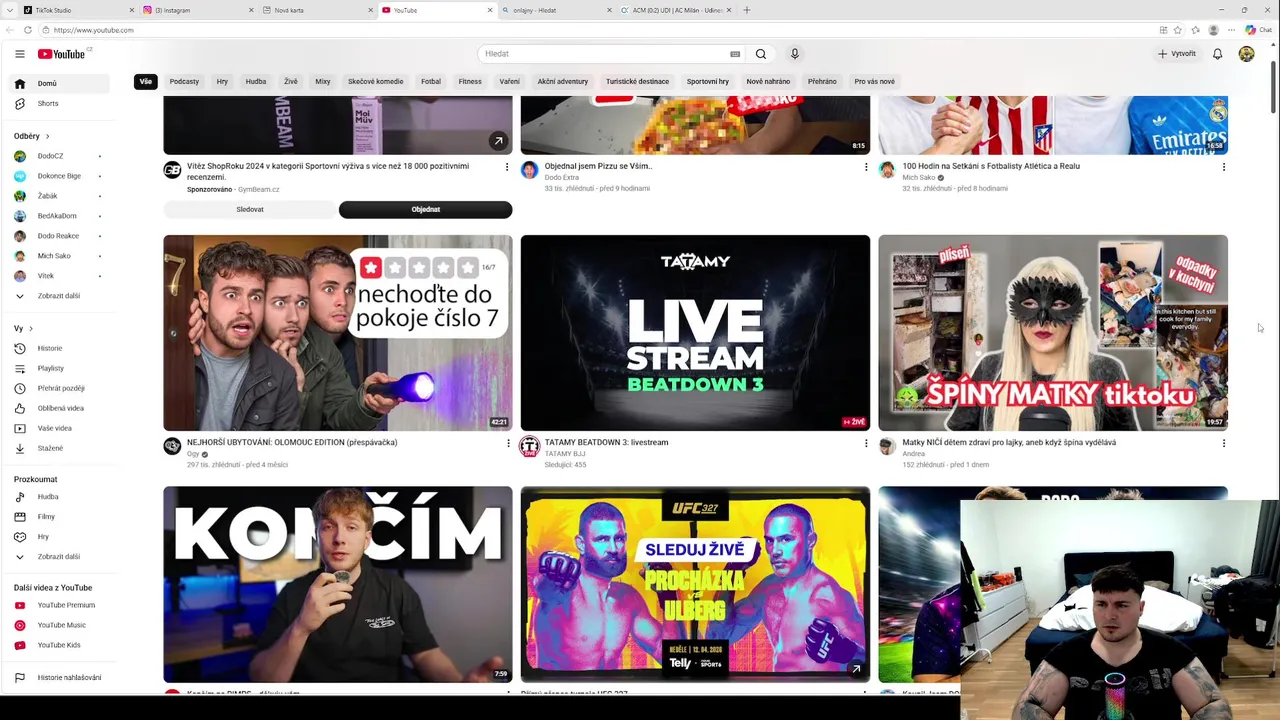This screenshot has width=1280, height=720.
Task: Open a new browser tab plus button
Action: click(x=747, y=10)
